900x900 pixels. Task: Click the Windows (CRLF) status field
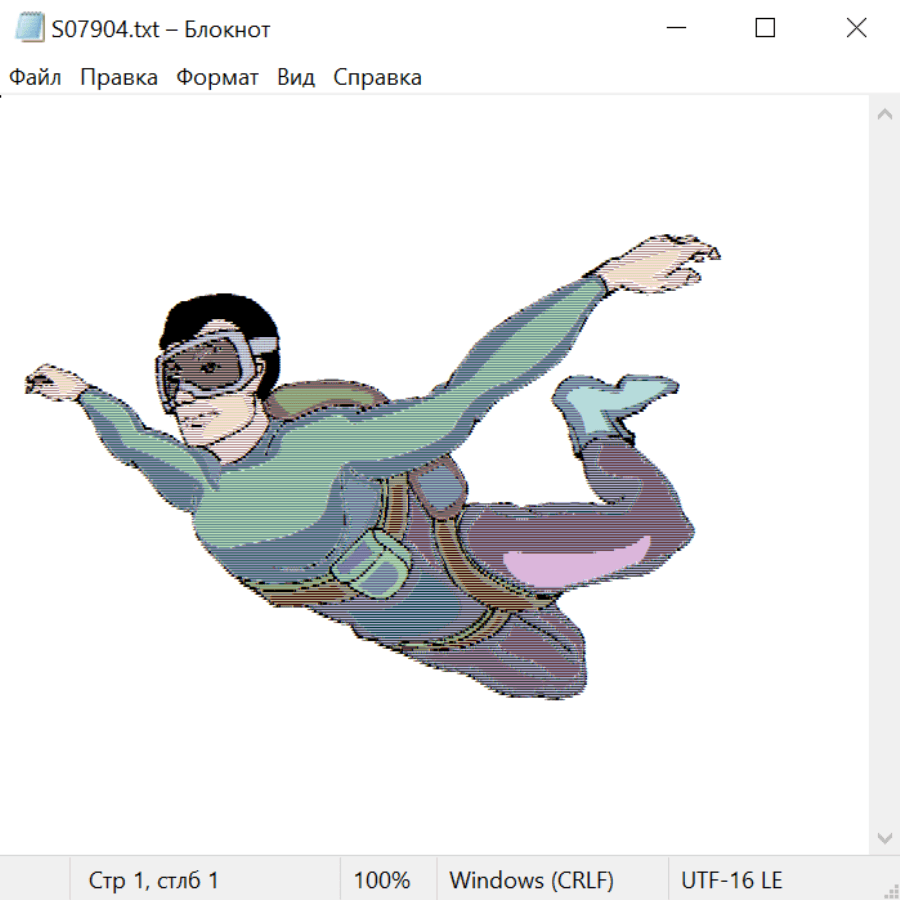pos(531,881)
